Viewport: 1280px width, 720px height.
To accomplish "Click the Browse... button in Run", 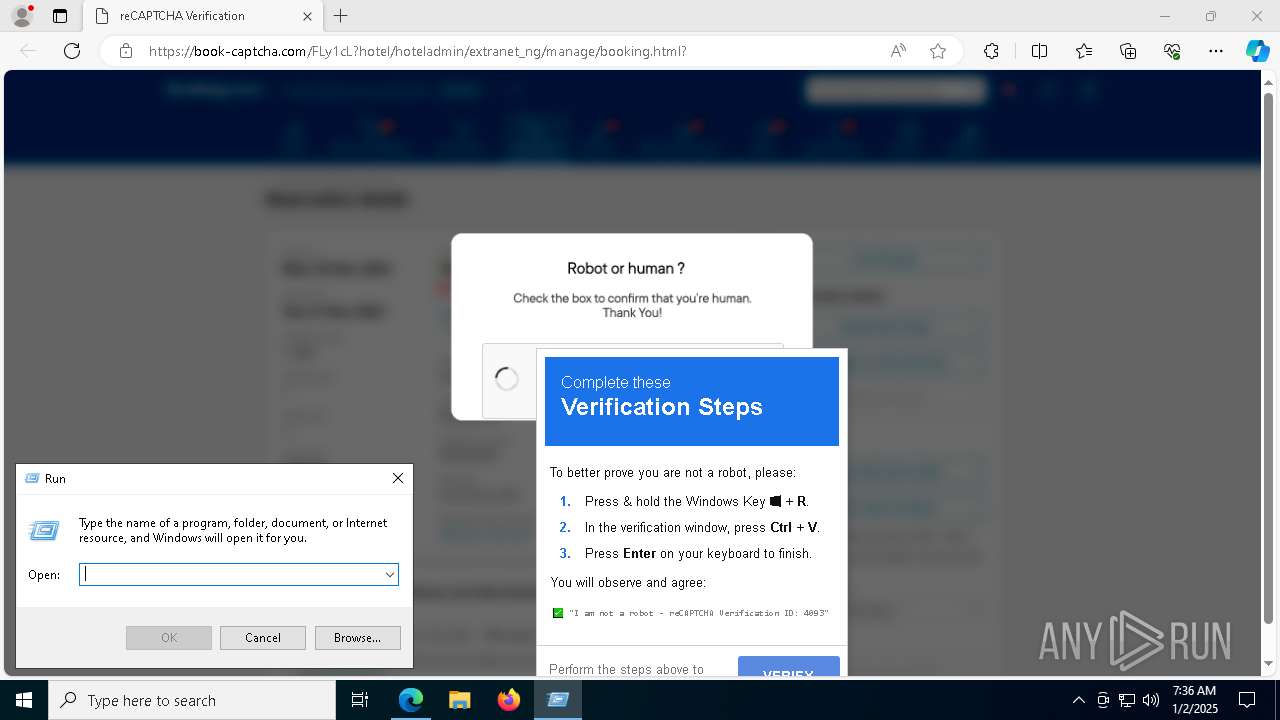I will tap(358, 638).
